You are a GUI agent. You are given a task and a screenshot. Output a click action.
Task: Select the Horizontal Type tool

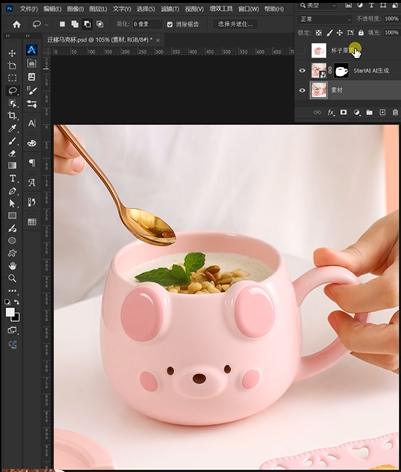click(x=12, y=178)
